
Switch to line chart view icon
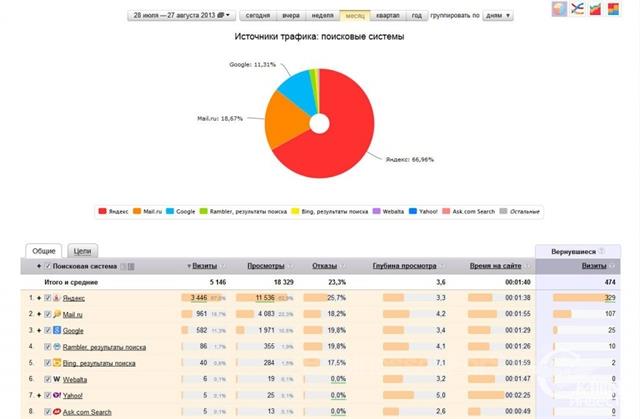577,9
